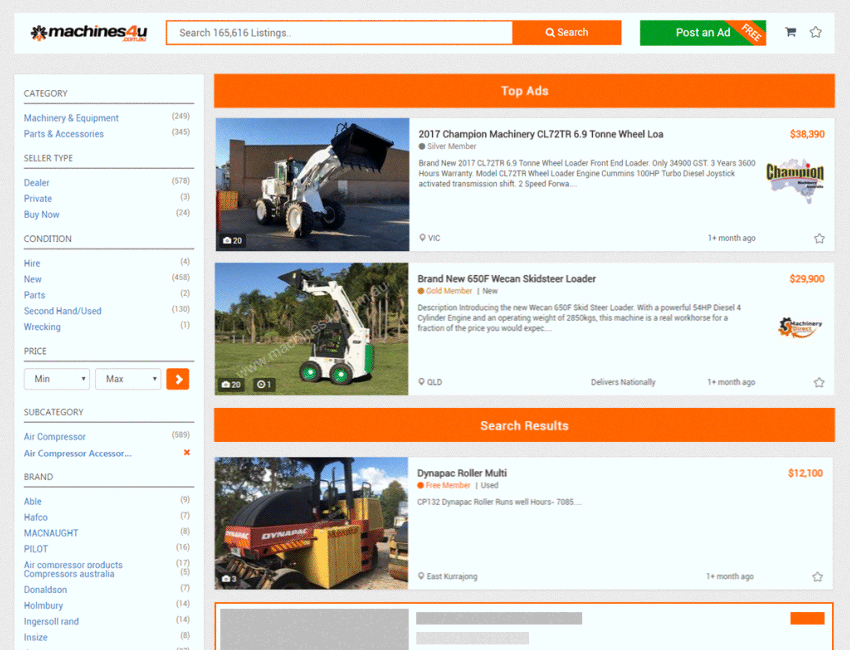Filter by MACNAUGHT brand
This screenshot has height=650, width=850.
click(x=51, y=533)
